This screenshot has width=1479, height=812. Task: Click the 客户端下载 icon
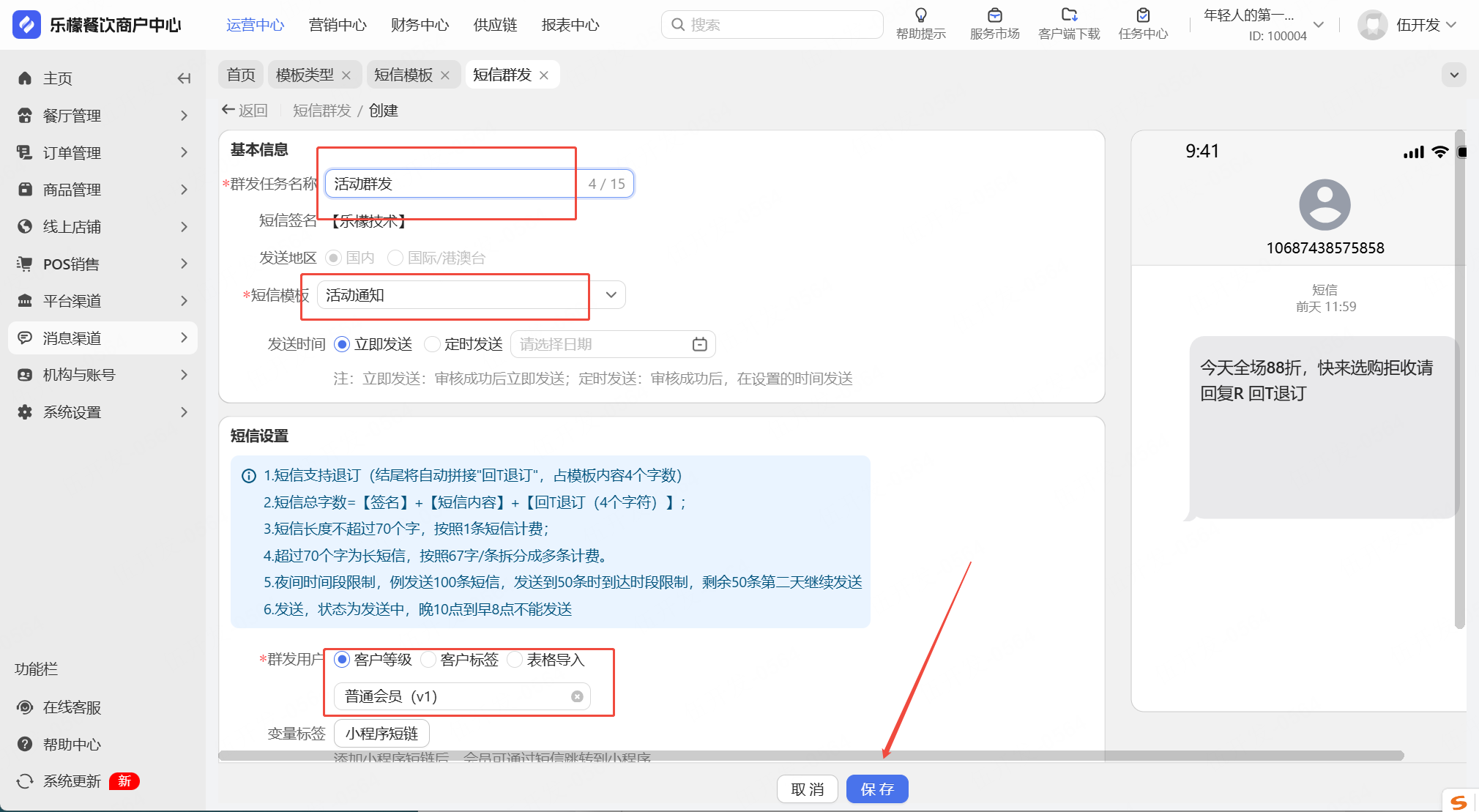pyautogui.click(x=1069, y=15)
